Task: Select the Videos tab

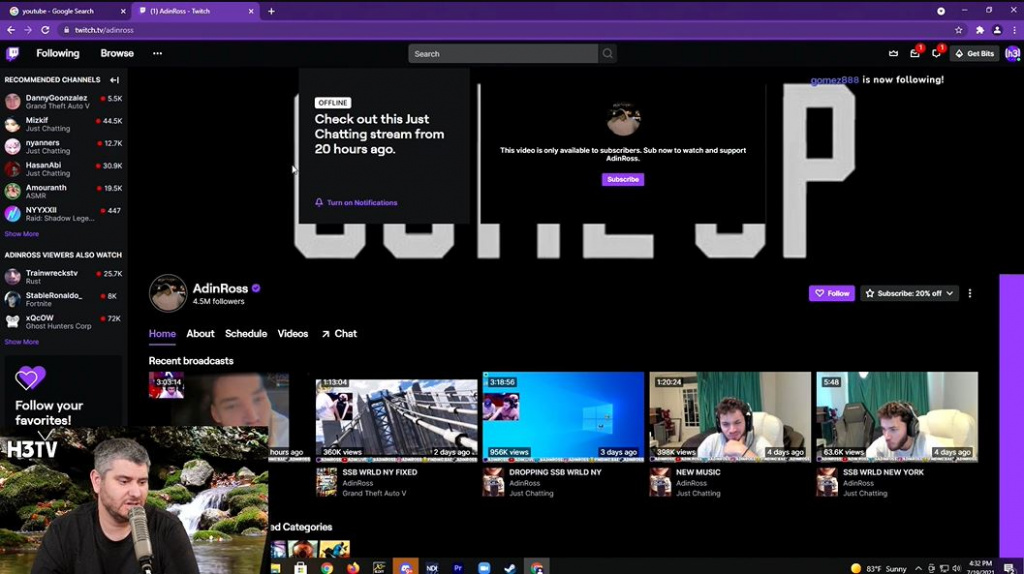Action: (293, 334)
